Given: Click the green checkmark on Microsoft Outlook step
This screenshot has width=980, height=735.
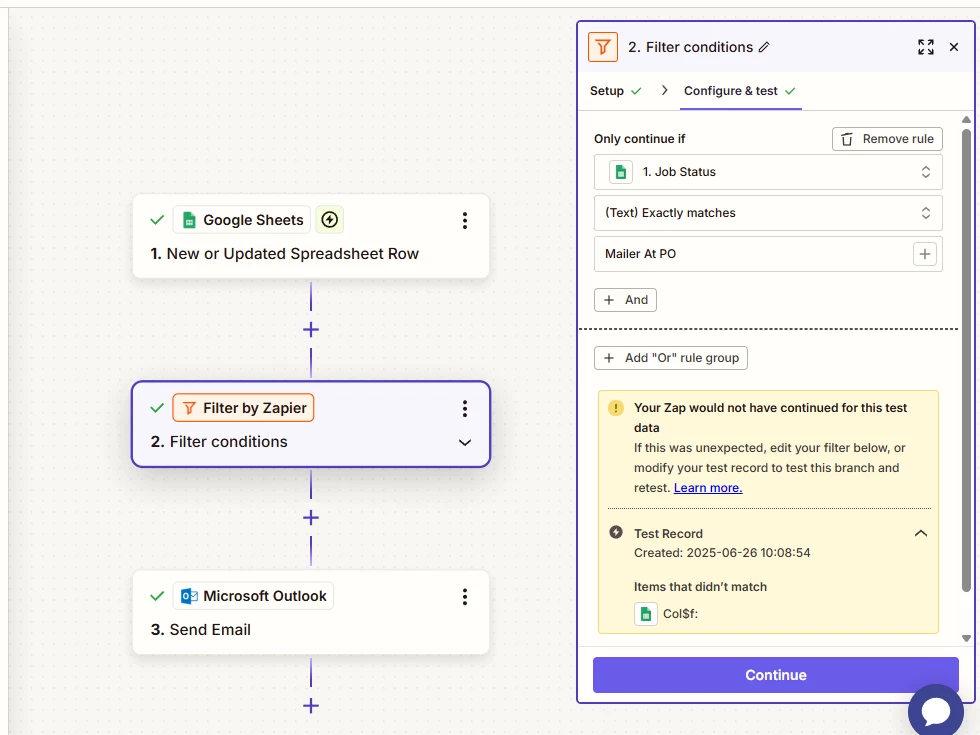Looking at the screenshot, I should (157, 596).
